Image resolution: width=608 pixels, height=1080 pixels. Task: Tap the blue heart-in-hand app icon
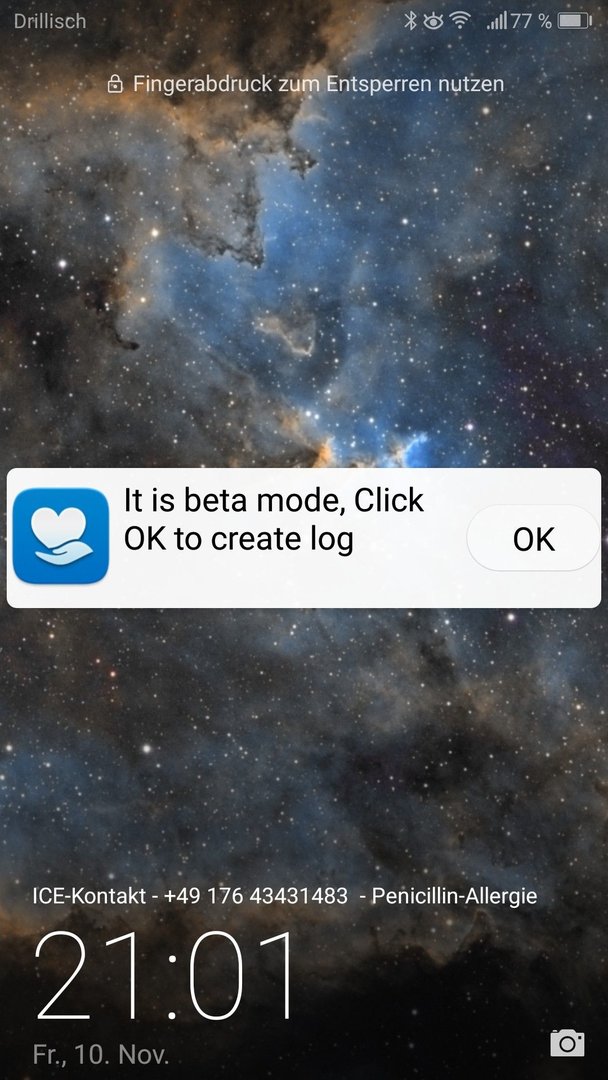point(61,536)
